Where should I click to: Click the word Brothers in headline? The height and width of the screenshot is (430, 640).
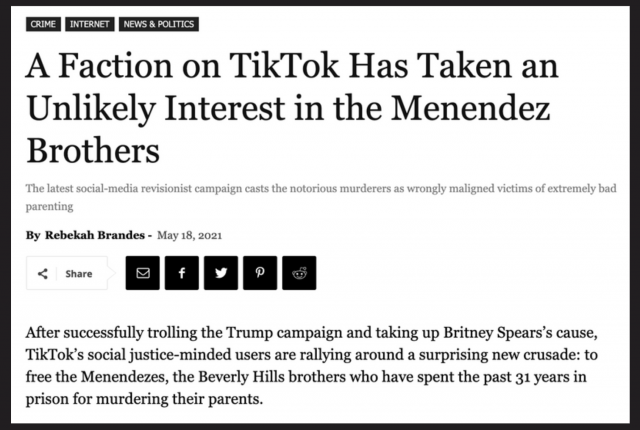93,150
